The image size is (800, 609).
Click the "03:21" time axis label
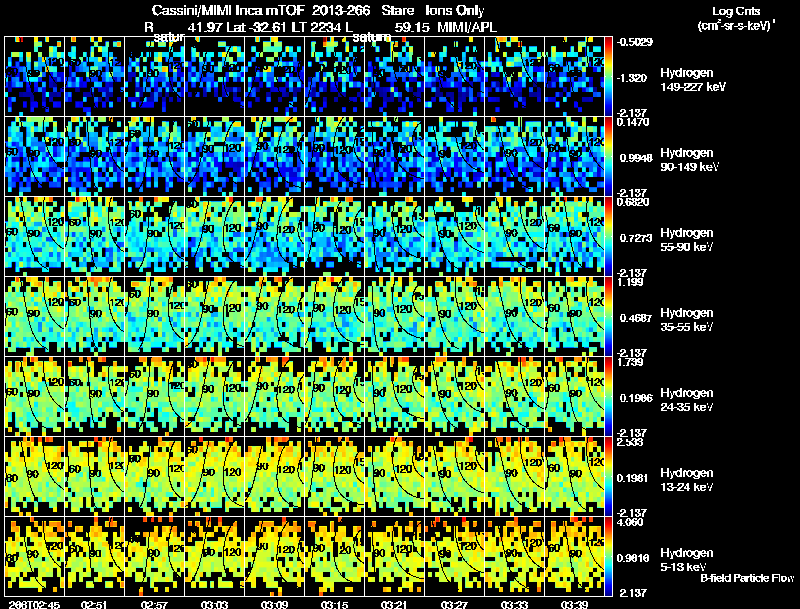click(x=394, y=605)
